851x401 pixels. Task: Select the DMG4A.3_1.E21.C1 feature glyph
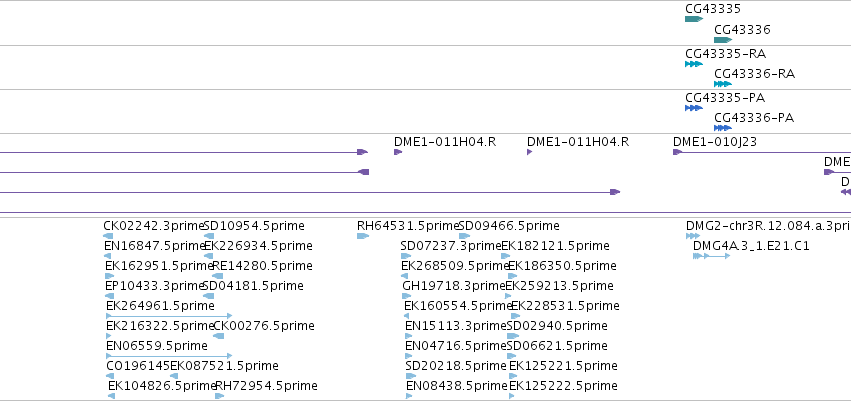pyautogui.click(x=712, y=256)
